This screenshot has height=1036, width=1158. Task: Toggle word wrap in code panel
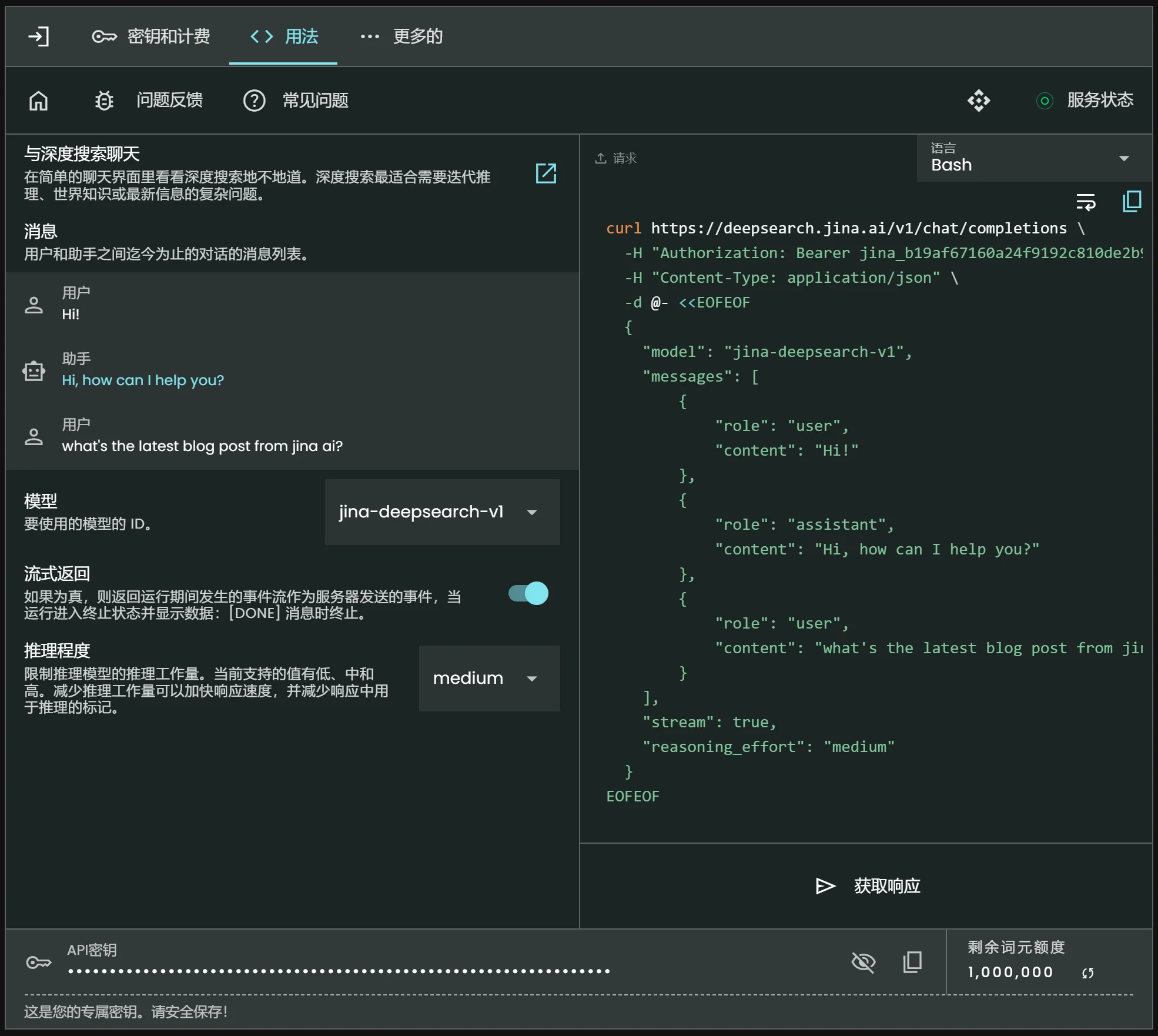pos(1086,202)
